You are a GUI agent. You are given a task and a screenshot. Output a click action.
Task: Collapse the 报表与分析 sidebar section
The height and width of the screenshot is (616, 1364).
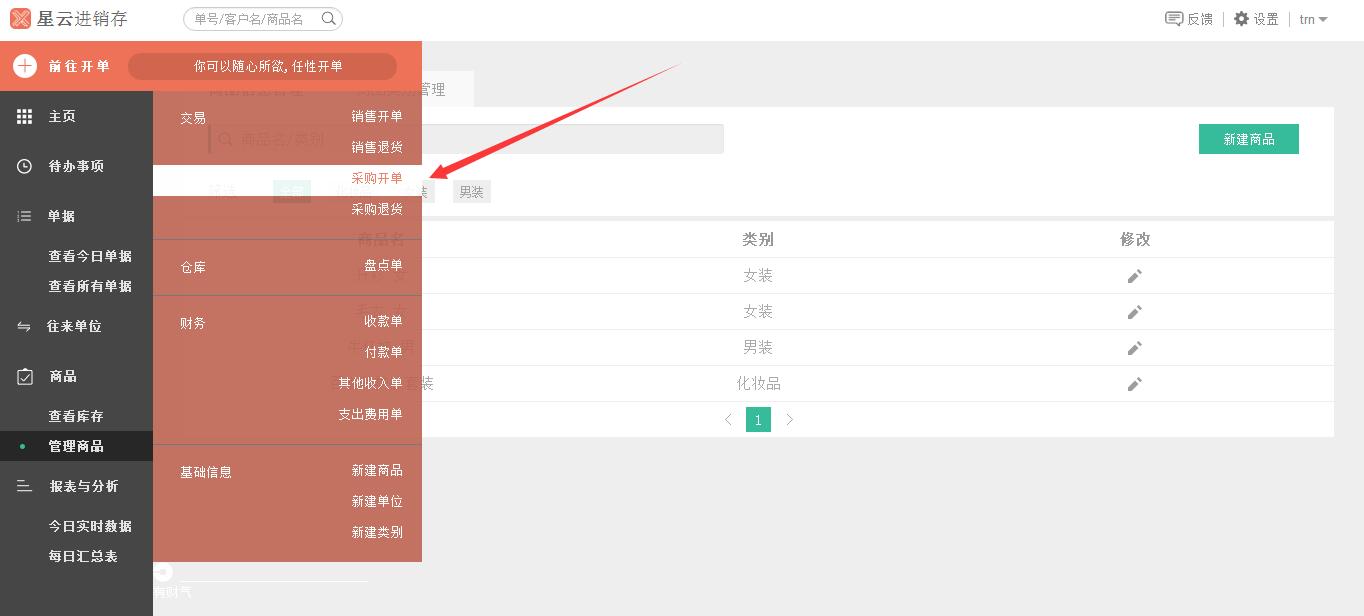[x=83, y=486]
